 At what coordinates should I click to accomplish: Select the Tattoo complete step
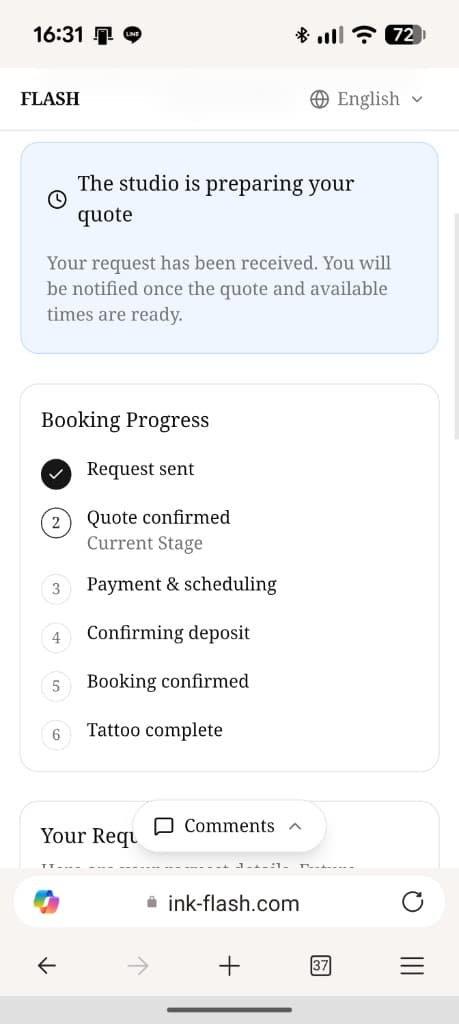155,730
